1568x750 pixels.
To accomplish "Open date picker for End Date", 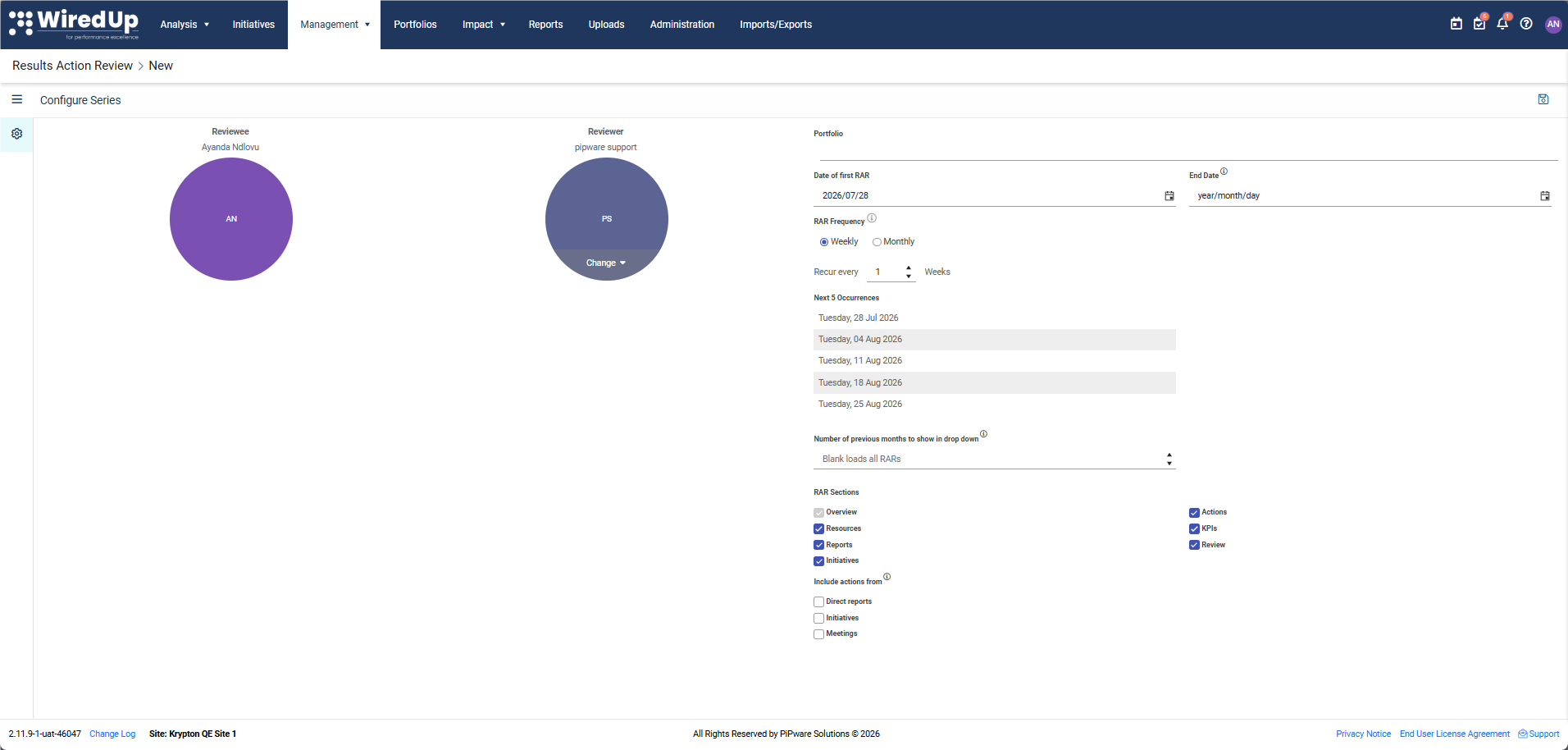I will pos(1545,195).
